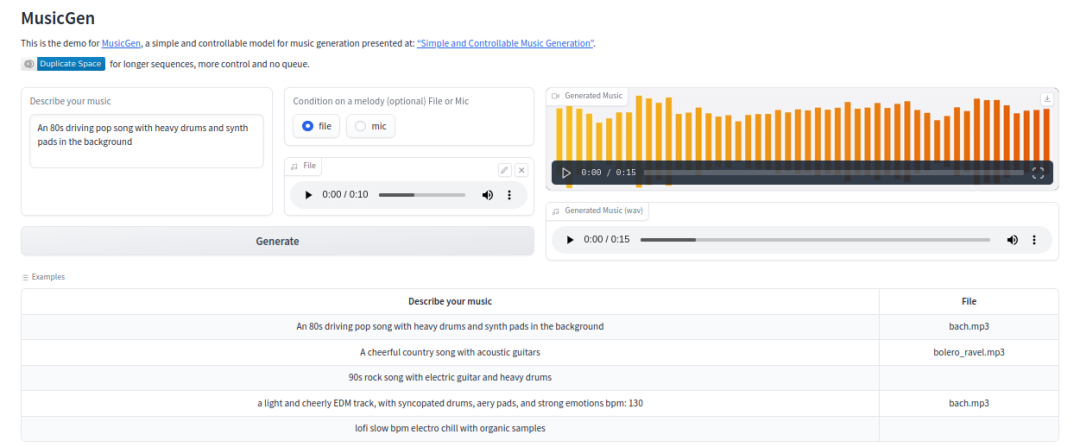
Task: Select the file radio option
Action: click(x=308, y=126)
